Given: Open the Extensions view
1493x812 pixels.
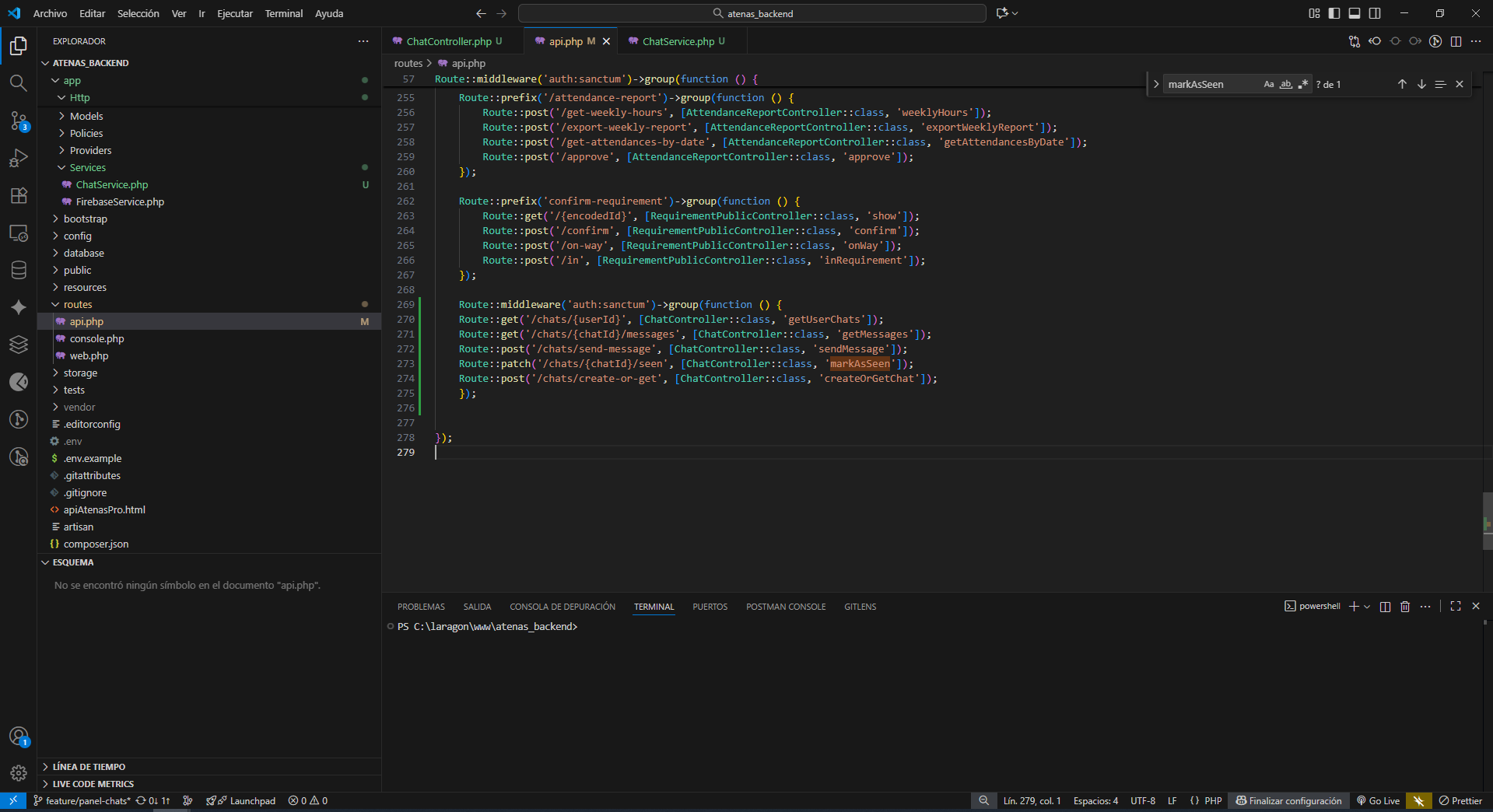Looking at the screenshot, I should [x=18, y=195].
